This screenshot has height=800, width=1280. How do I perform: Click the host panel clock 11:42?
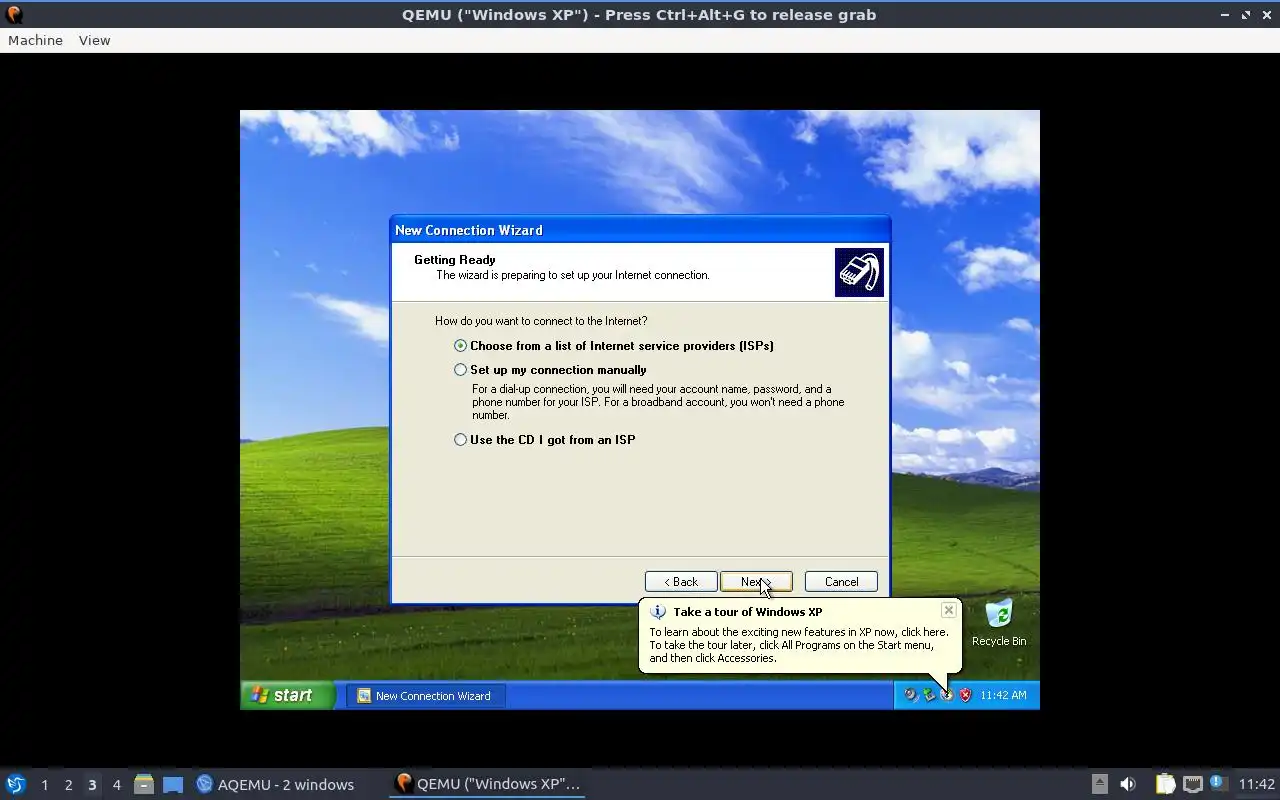pos(1256,784)
